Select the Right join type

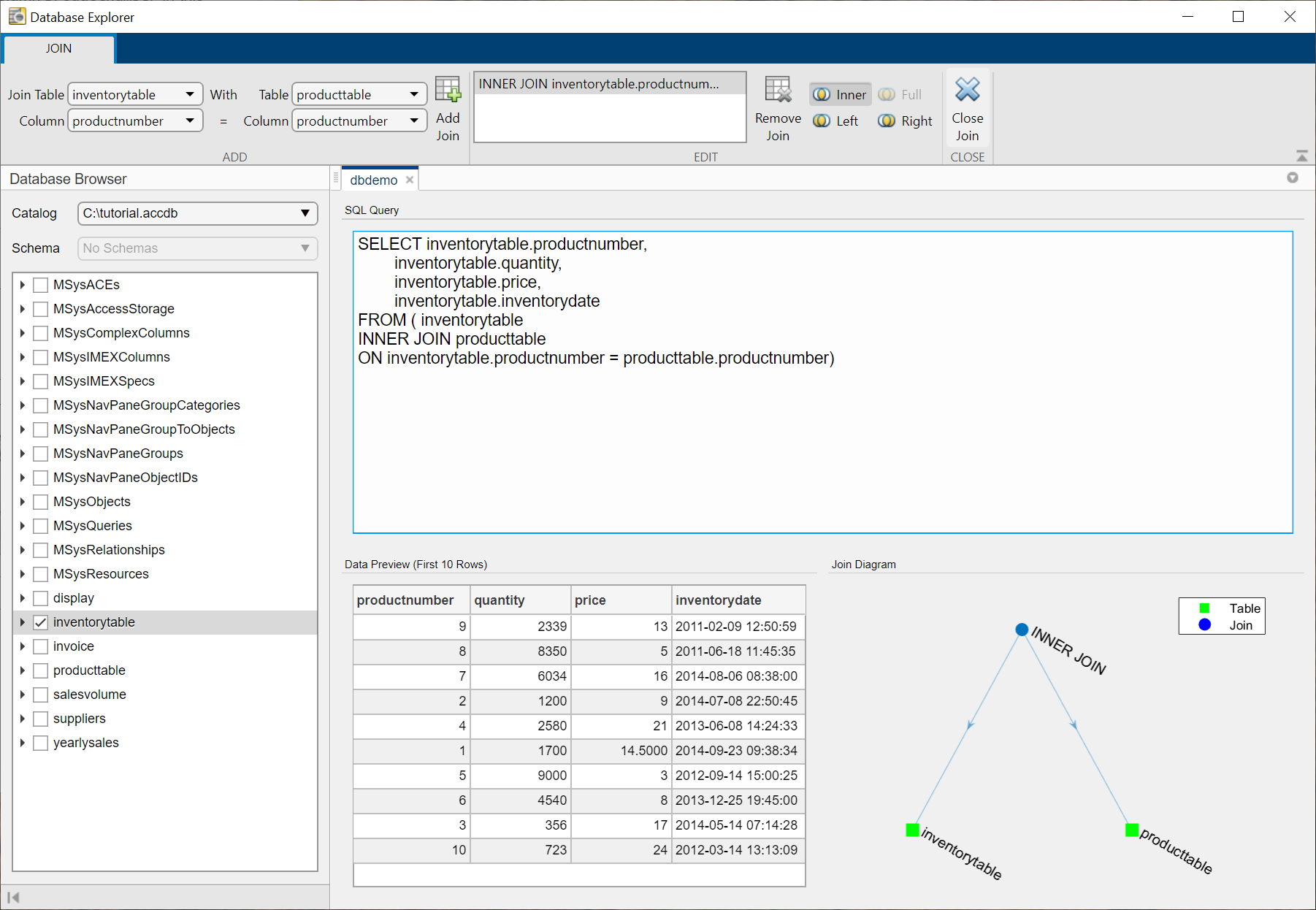click(906, 121)
